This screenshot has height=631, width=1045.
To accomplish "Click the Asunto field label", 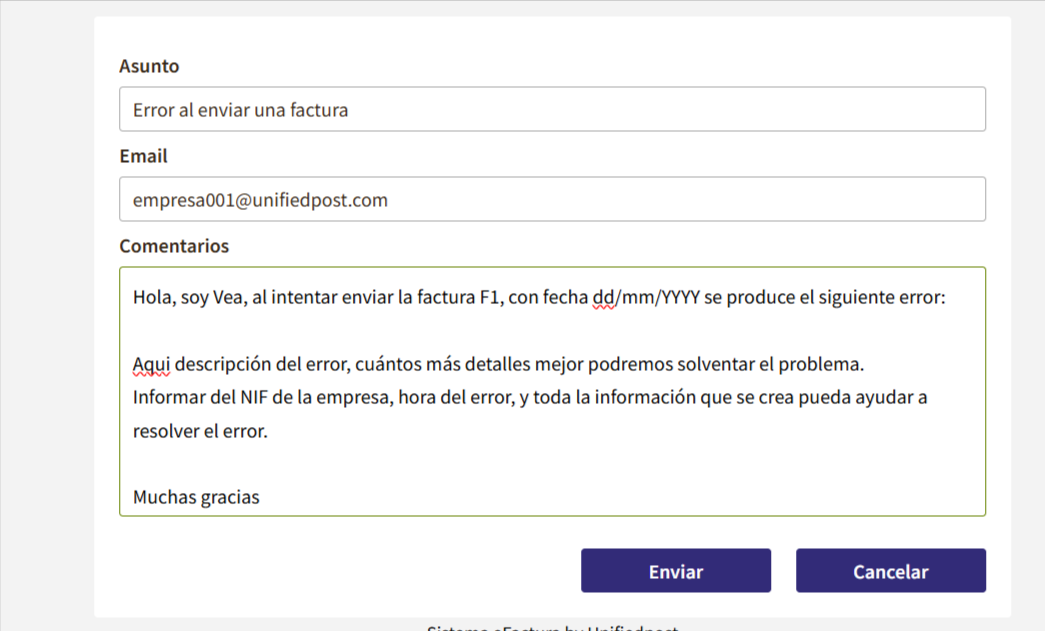I will click(x=149, y=66).
